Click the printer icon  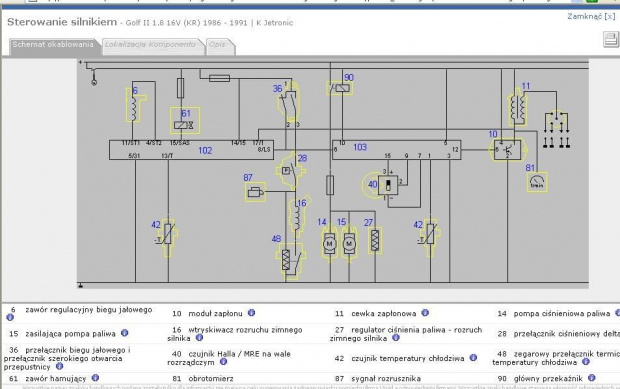(x=611, y=40)
